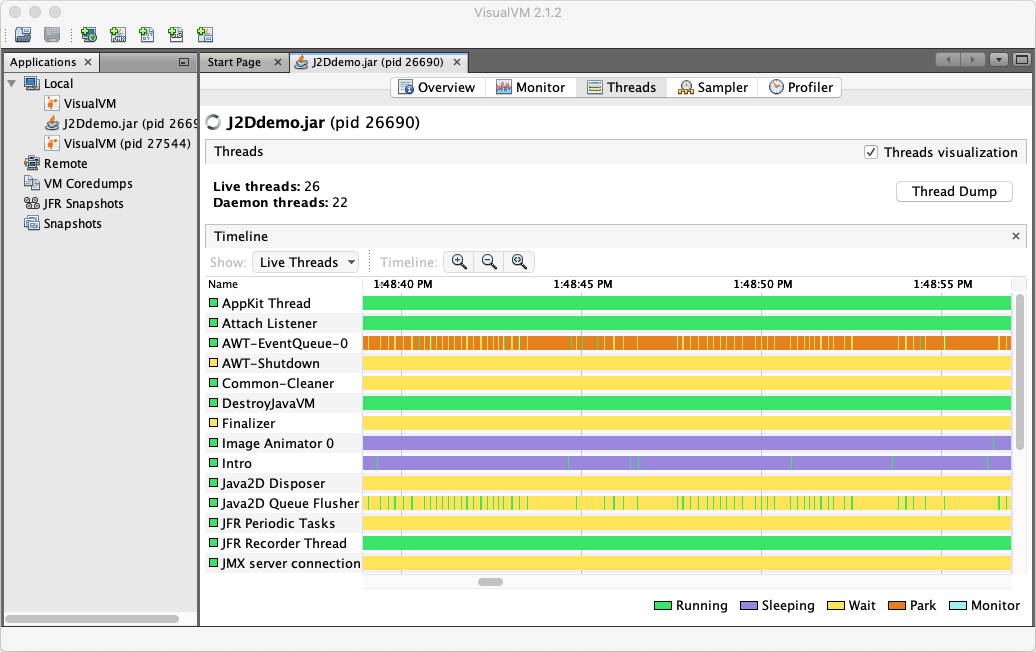Uncheck the Threads visualization checkbox
The height and width of the screenshot is (652, 1036).
(x=871, y=152)
